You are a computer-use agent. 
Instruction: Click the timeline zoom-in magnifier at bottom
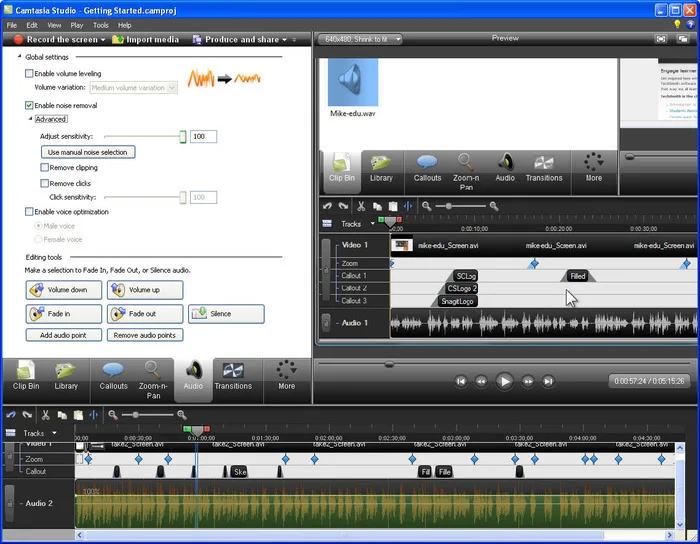click(182, 415)
